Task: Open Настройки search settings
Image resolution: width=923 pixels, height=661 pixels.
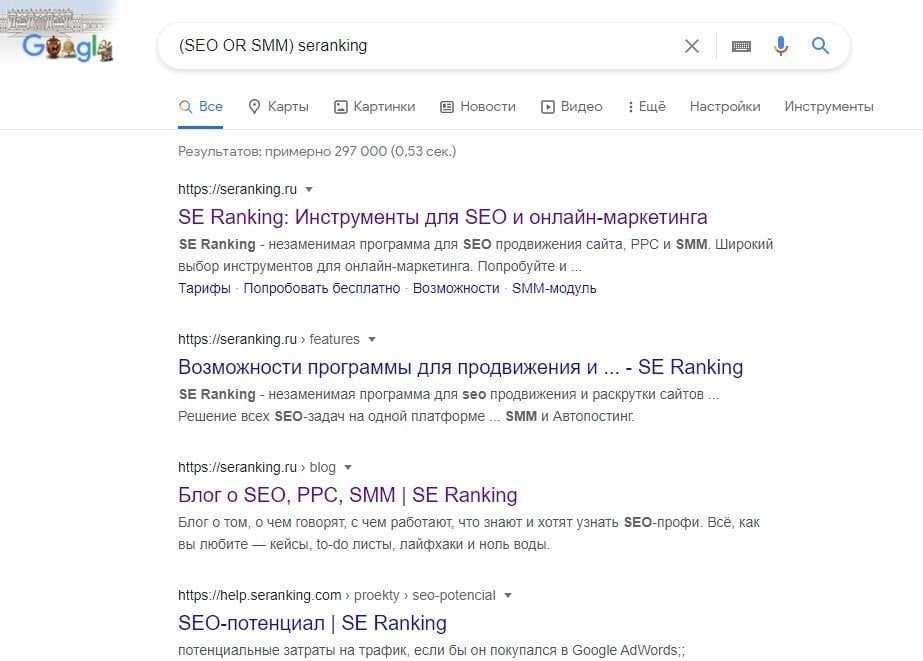Action: [725, 106]
